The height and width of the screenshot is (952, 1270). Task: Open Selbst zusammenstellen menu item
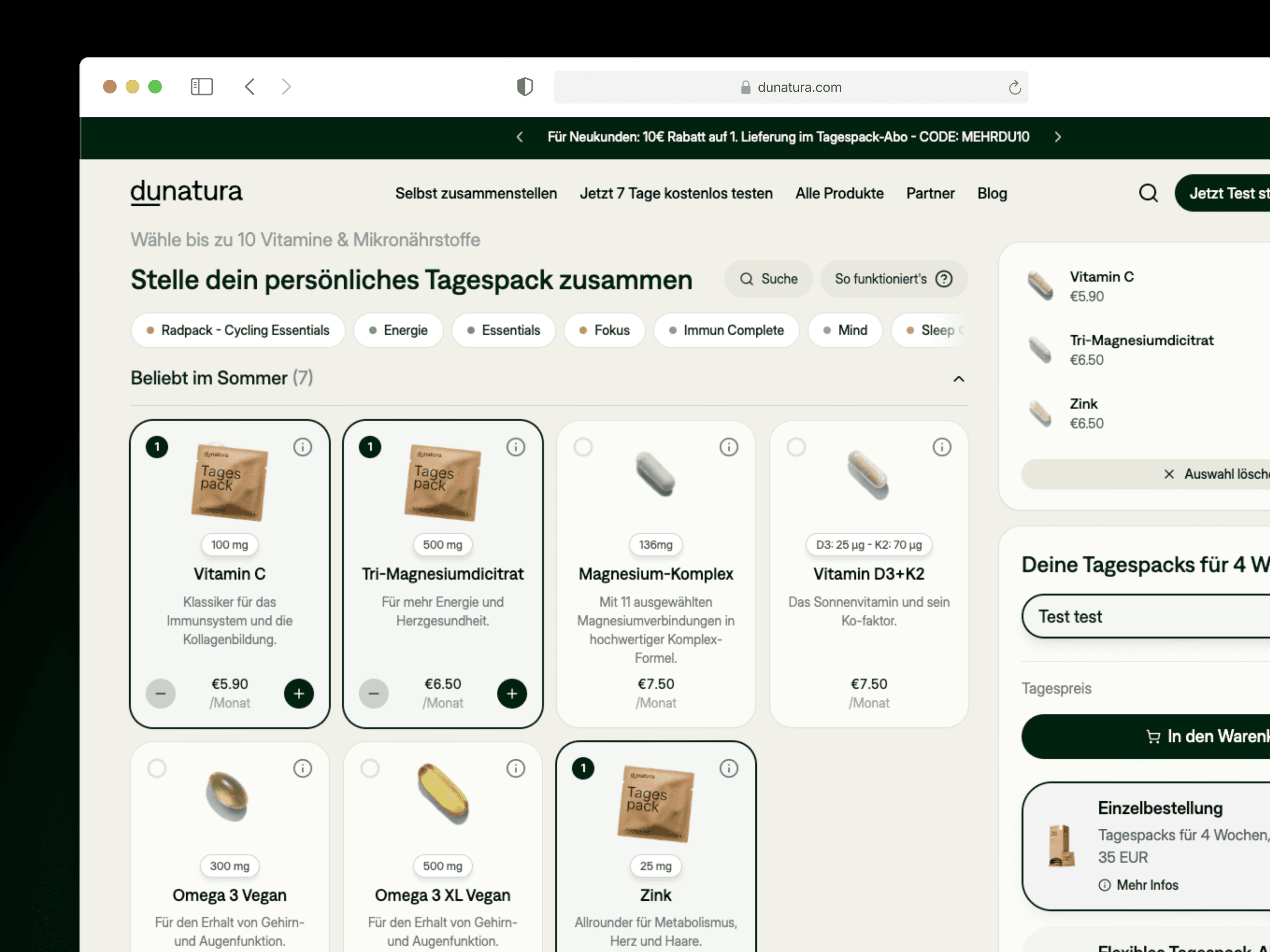[476, 193]
